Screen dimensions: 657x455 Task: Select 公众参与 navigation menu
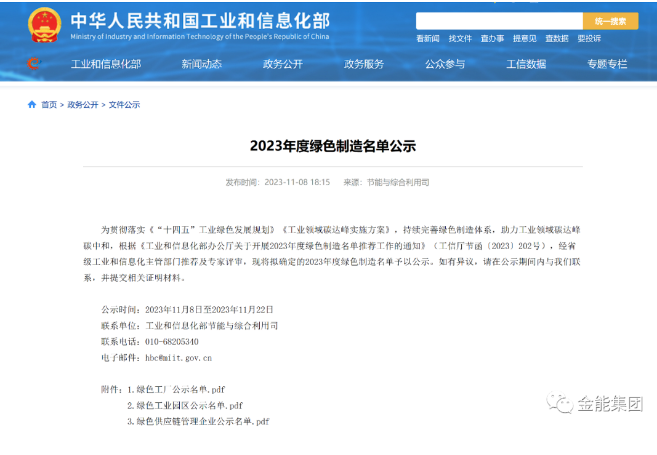point(445,64)
